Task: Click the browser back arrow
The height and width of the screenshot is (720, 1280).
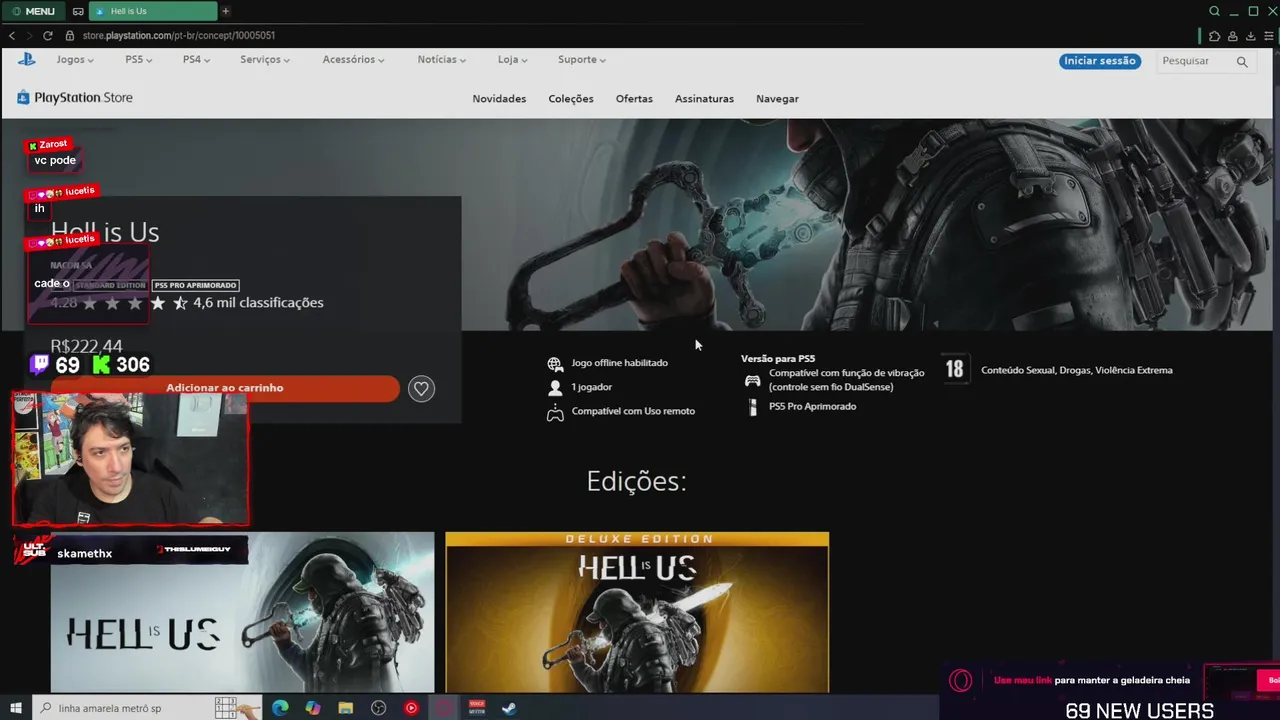Action: [x=12, y=35]
